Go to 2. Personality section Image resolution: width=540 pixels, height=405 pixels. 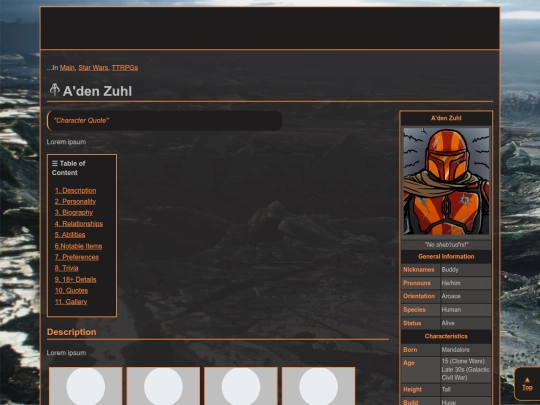pyautogui.click(x=75, y=201)
